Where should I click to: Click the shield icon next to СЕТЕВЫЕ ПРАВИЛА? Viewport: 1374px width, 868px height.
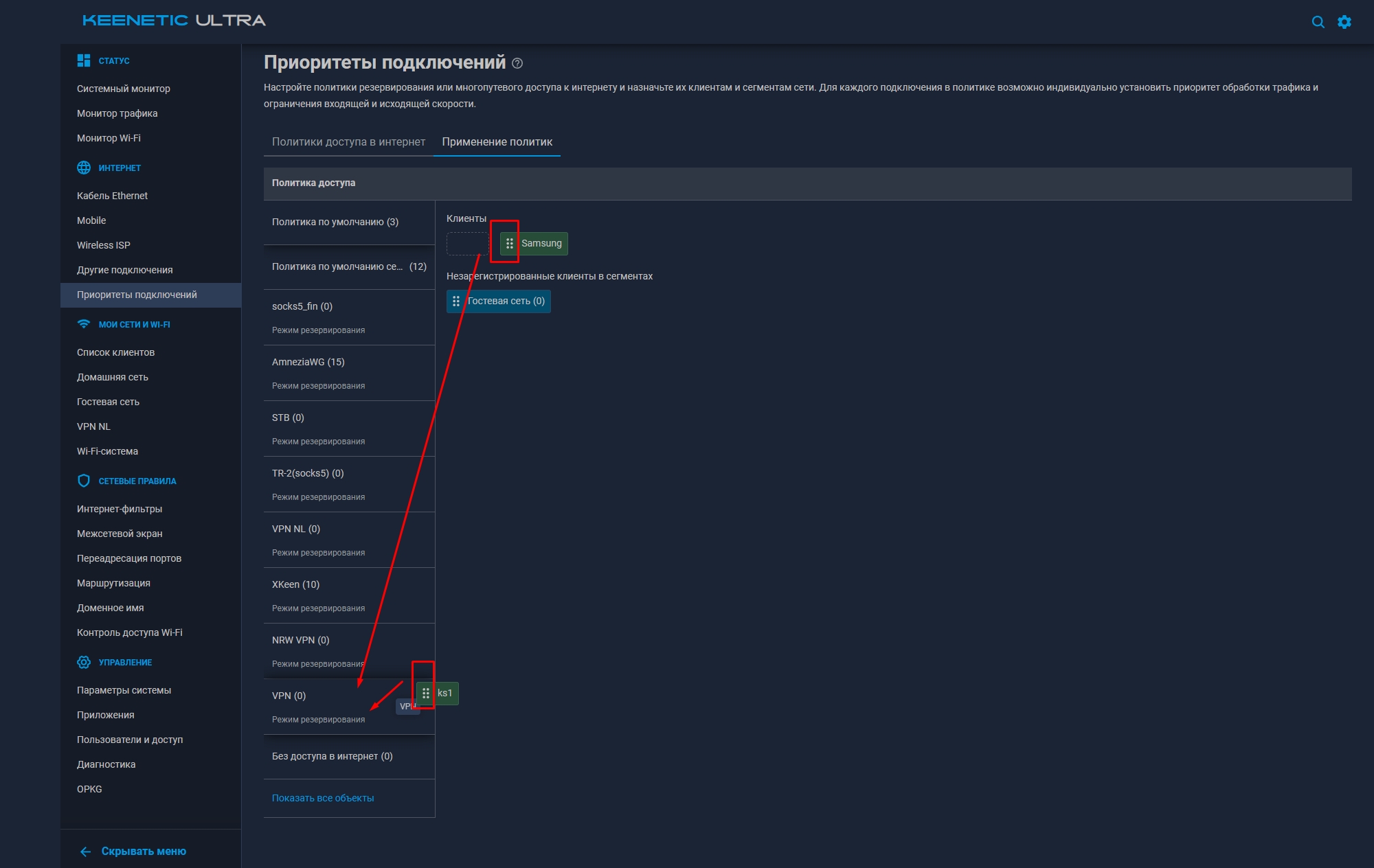[84, 480]
